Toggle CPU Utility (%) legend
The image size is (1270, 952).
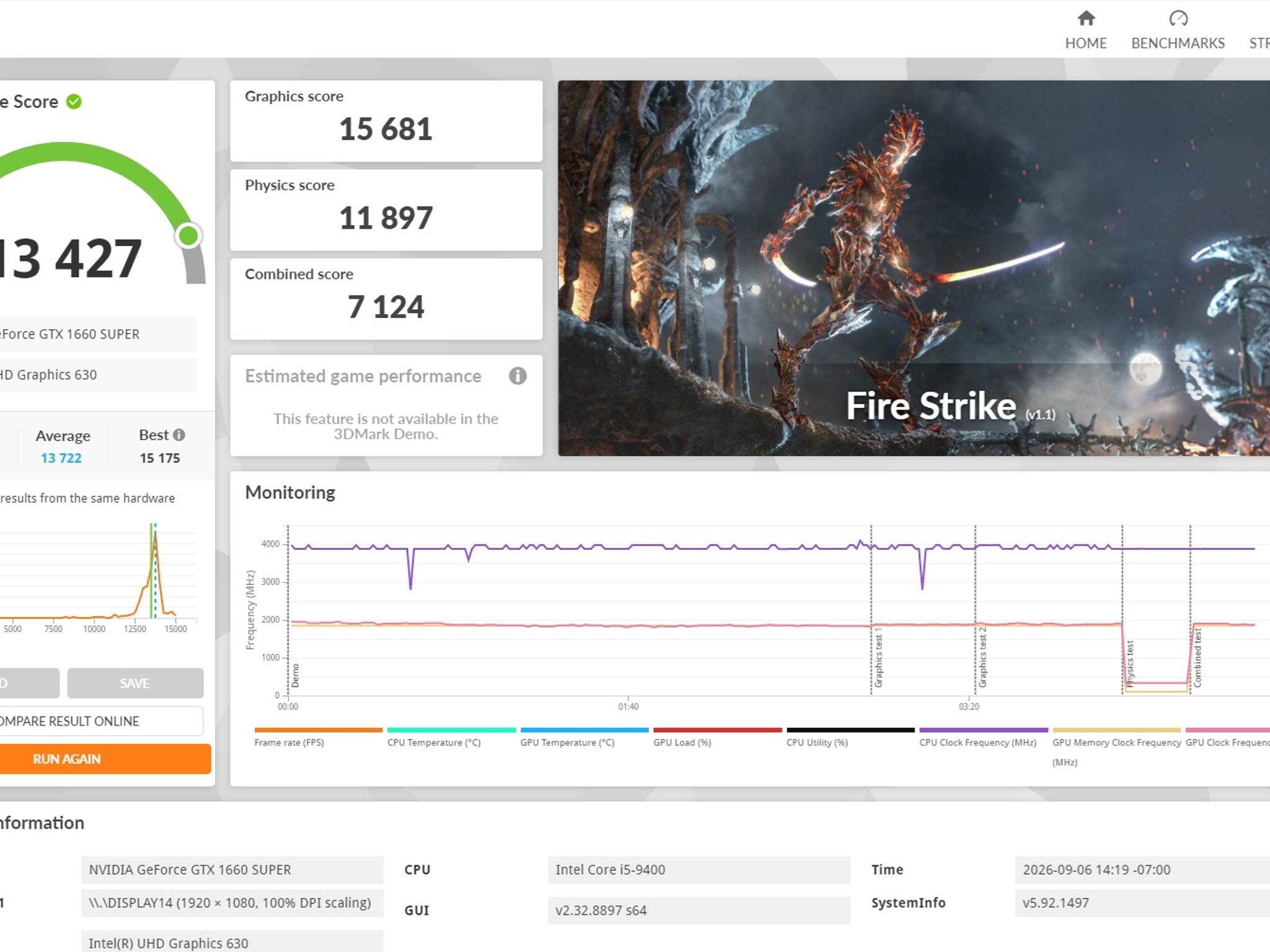click(x=850, y=738)
